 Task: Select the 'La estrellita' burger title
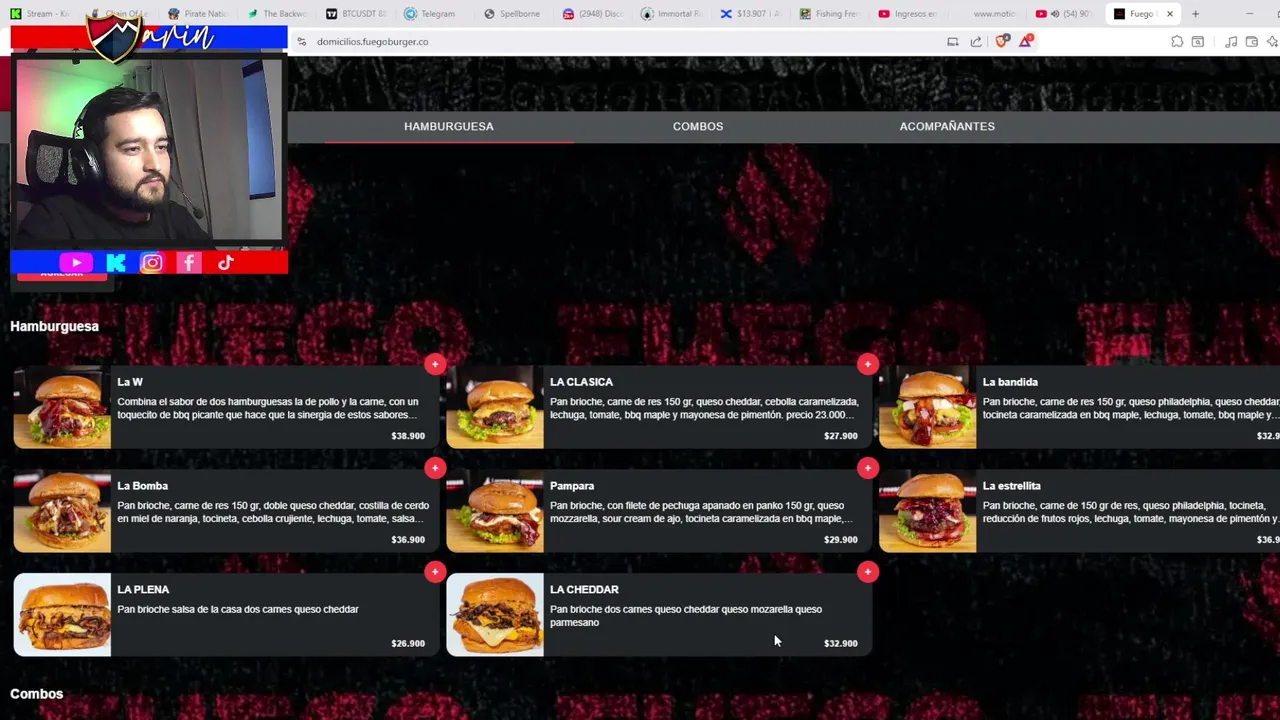tap(1012, 486)
